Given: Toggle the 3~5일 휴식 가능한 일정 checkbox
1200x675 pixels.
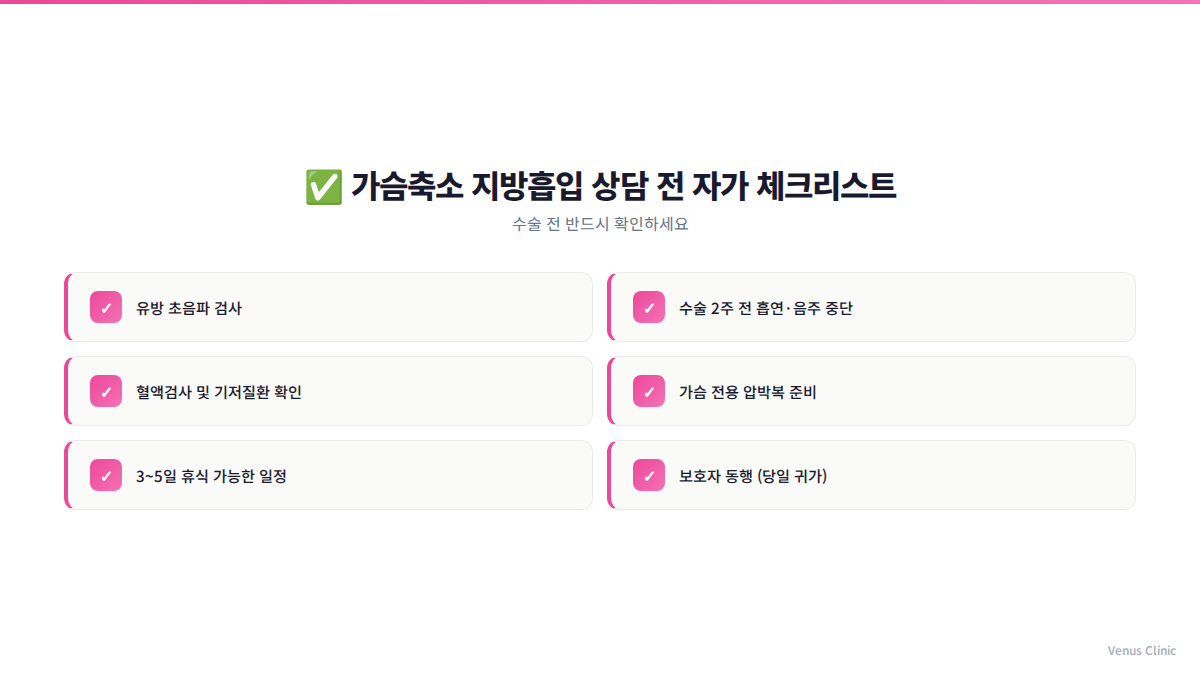Looking at the screenshot, I should pyautogui.click(x=106, y=475).
